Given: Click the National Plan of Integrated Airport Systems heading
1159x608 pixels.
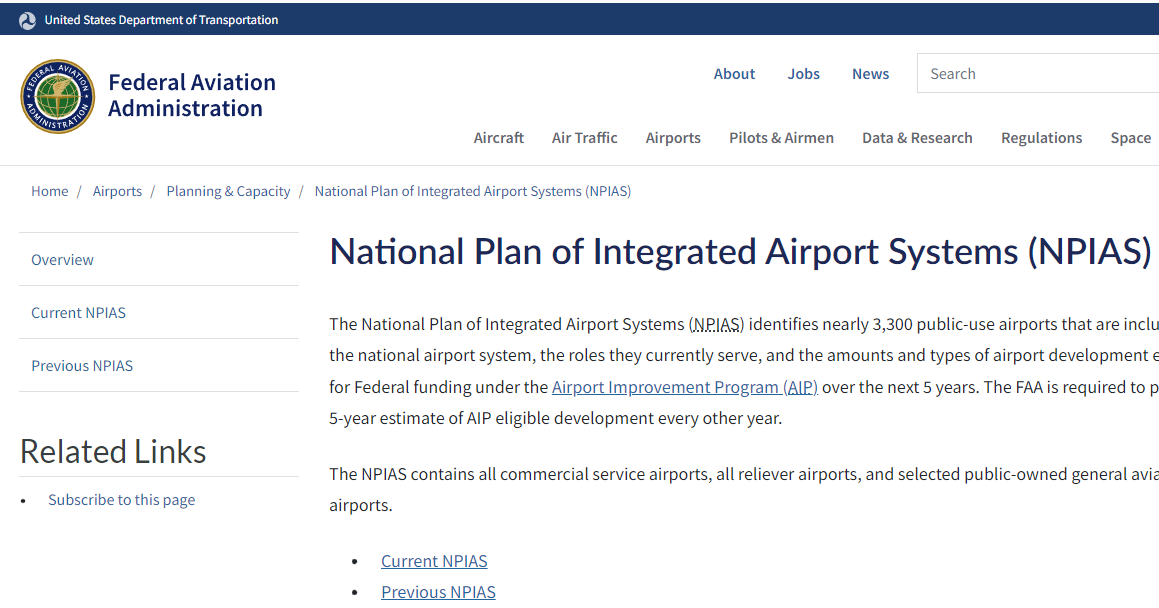Looking at the screenshot, I should (740, 251).
